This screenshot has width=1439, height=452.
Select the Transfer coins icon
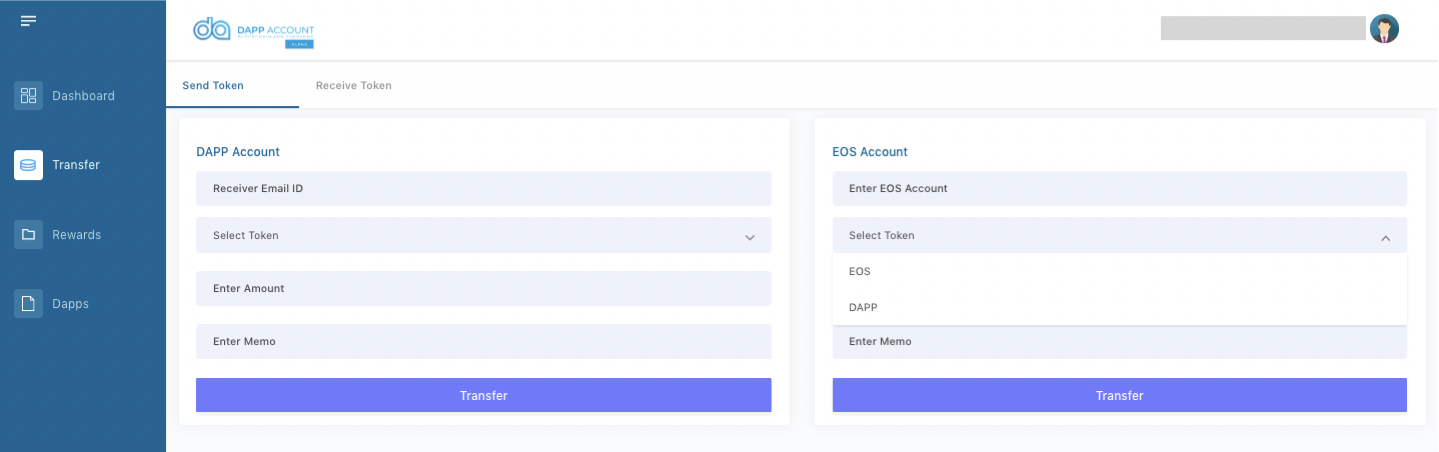tap(28, 165)
